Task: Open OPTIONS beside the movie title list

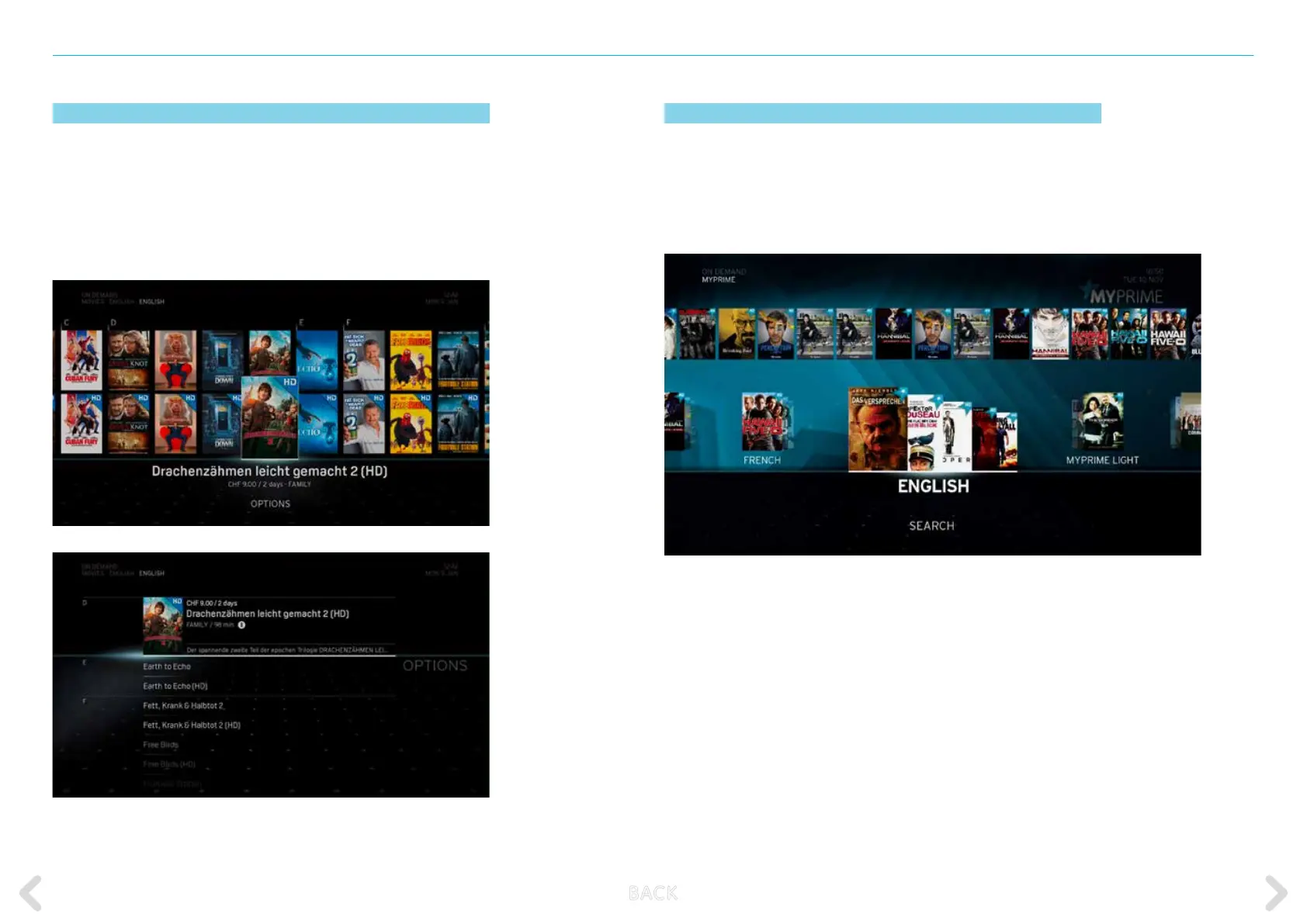Action: (435, 666)
